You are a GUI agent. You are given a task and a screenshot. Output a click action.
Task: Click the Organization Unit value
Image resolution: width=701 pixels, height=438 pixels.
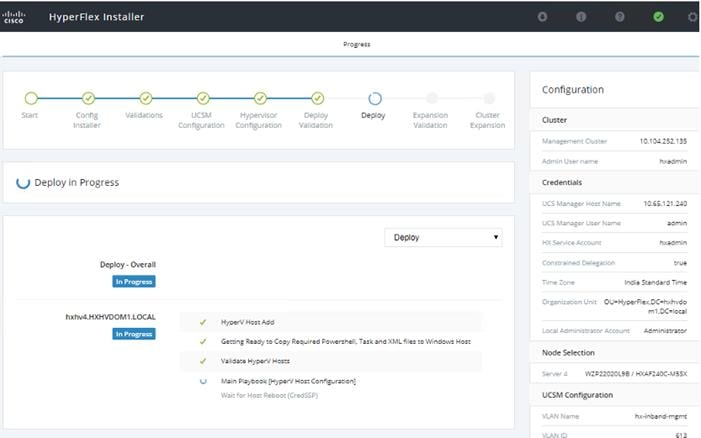point(646,307)
